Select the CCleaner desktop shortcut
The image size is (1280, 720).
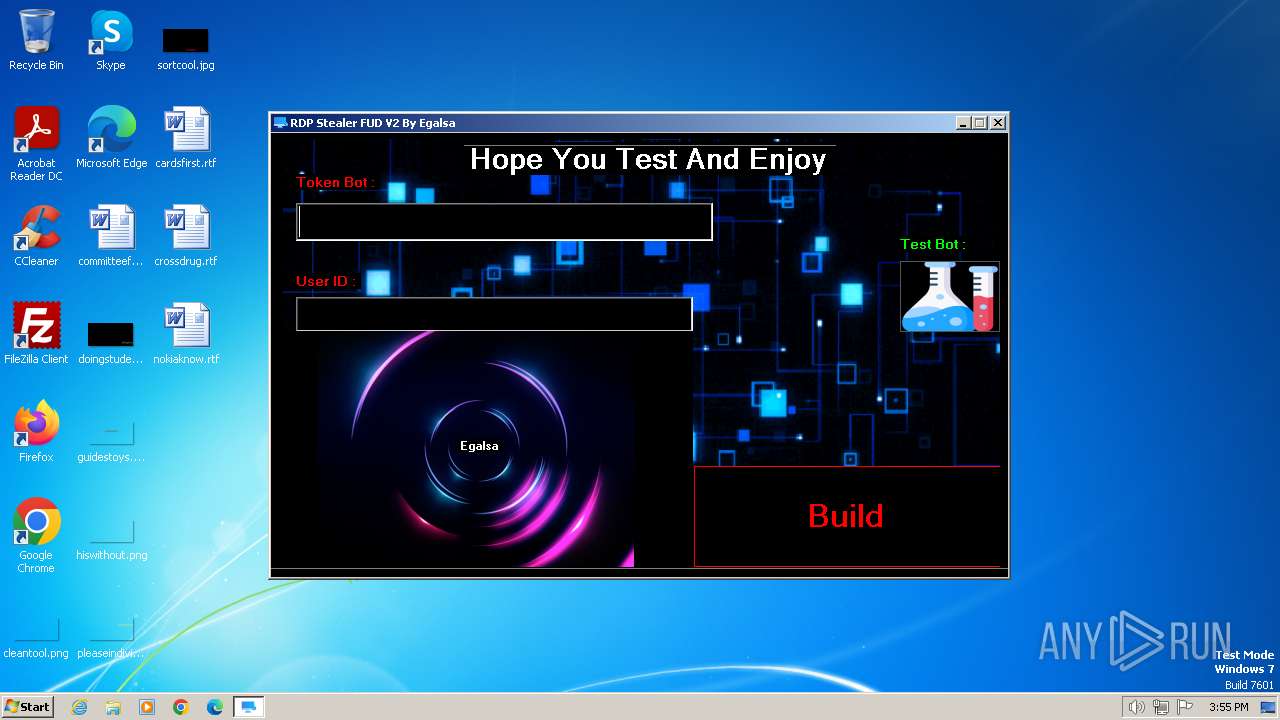click(36, 237)
